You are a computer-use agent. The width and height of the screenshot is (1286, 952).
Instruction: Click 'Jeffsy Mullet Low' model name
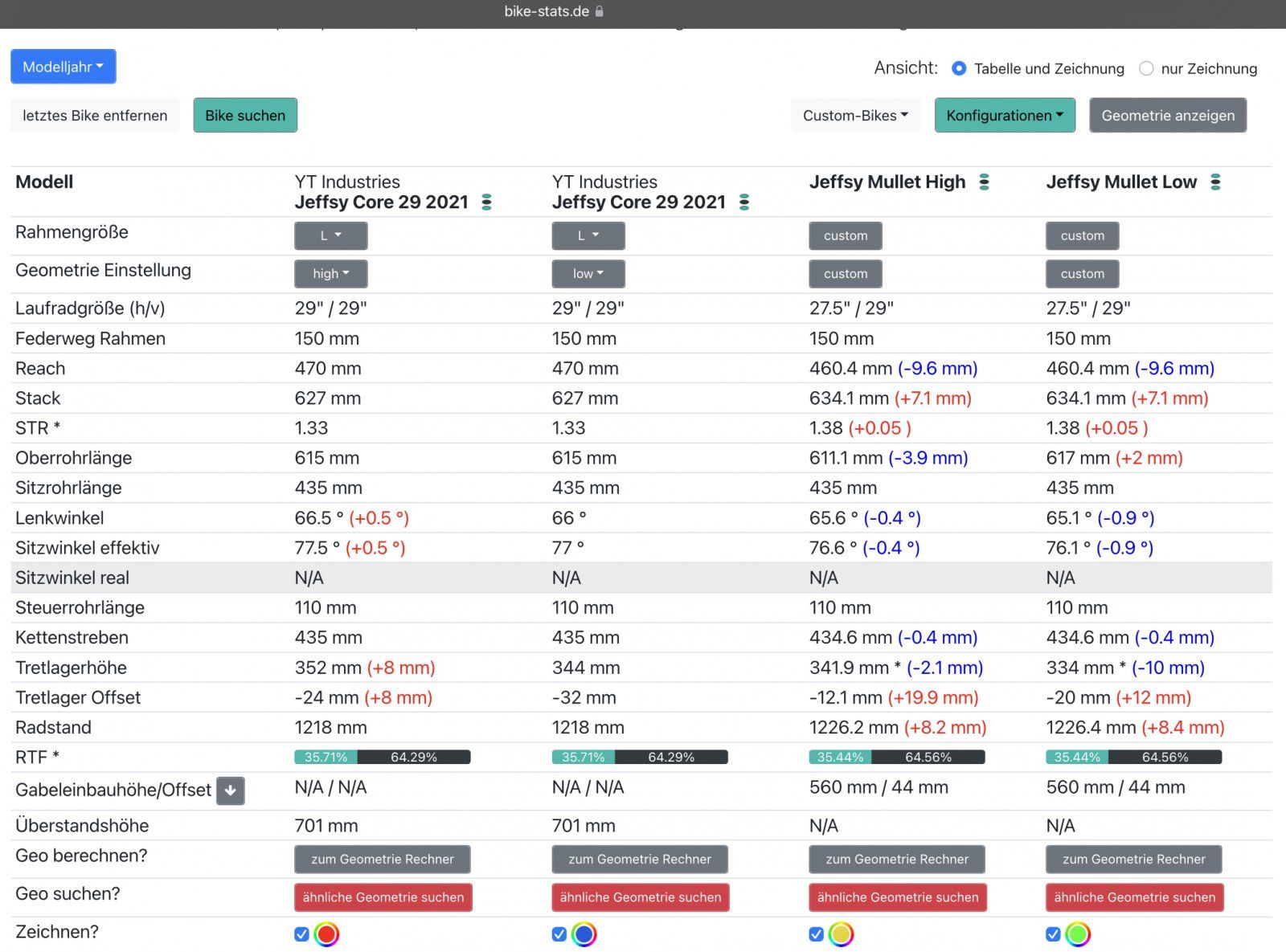click(1121, 182)
